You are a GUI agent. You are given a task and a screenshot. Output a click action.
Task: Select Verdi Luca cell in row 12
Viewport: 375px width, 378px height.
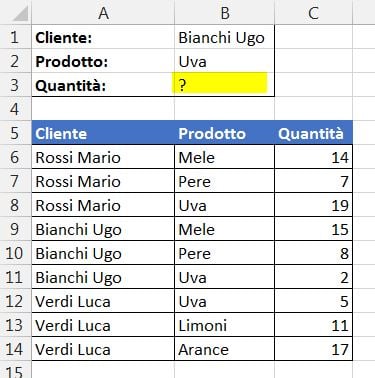103,301
